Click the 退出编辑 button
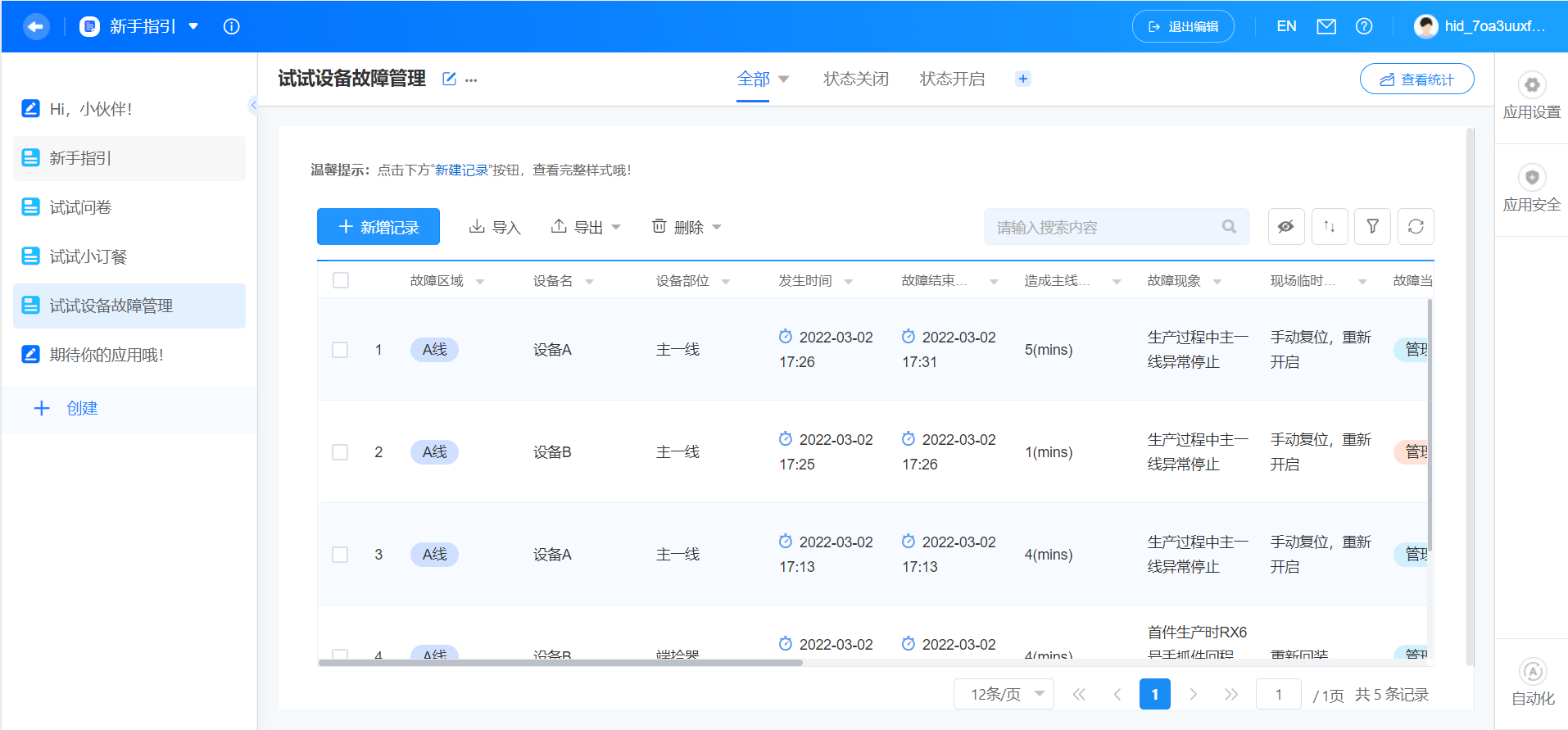Screen dimensions: 1568x730 (x=1183, y=26)
